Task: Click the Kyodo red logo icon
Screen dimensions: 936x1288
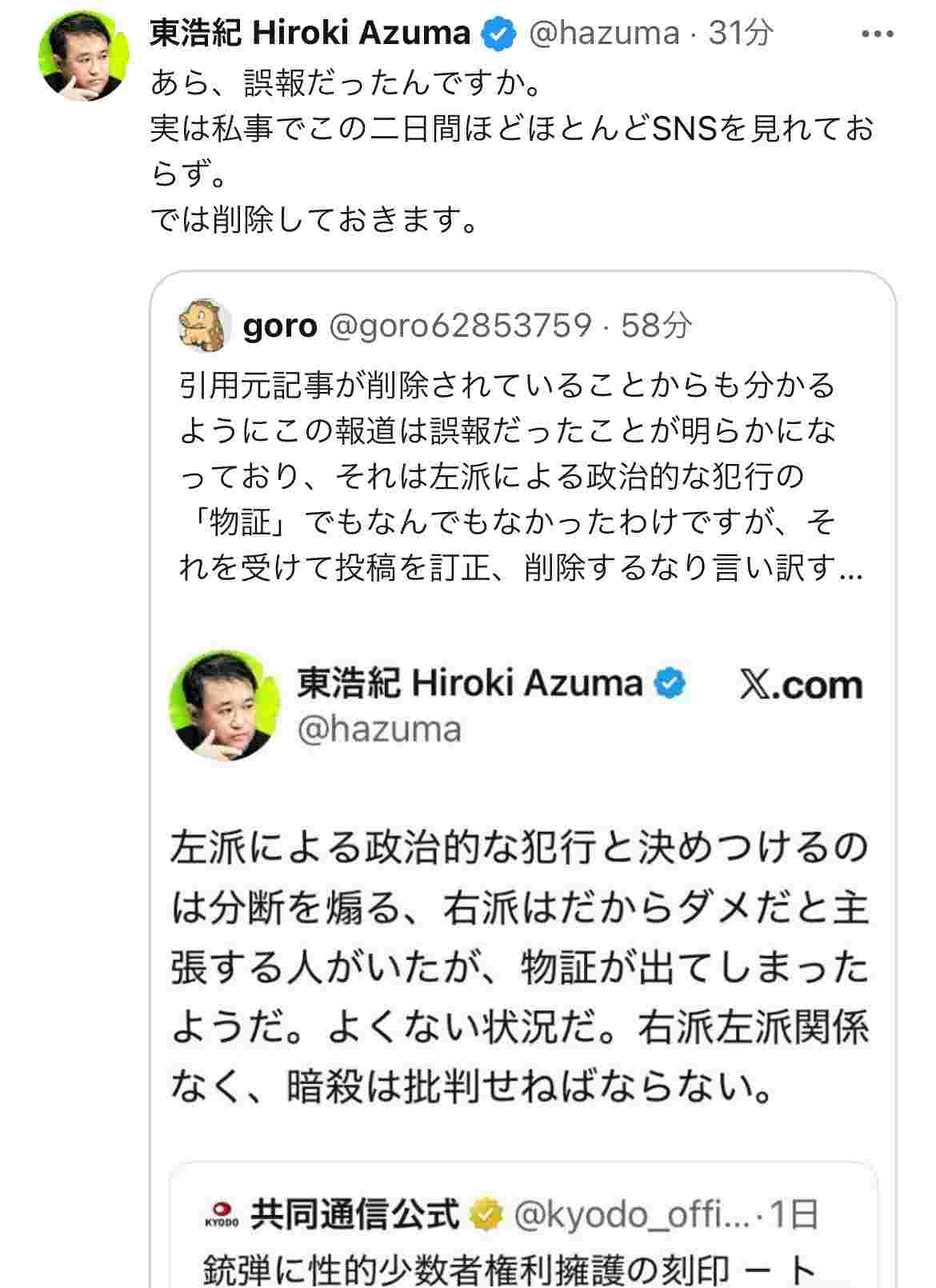Action: click(222, 1214)
